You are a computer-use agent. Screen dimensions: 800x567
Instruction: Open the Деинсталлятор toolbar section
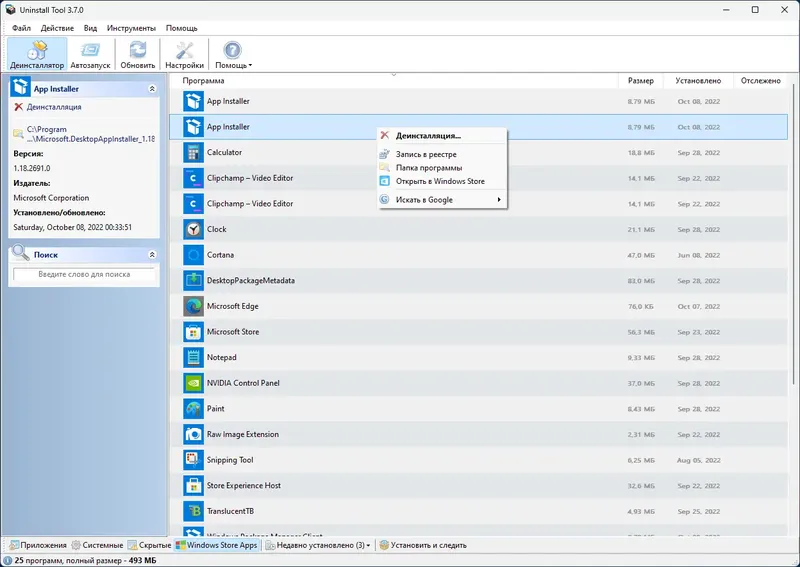click(37, 54)
